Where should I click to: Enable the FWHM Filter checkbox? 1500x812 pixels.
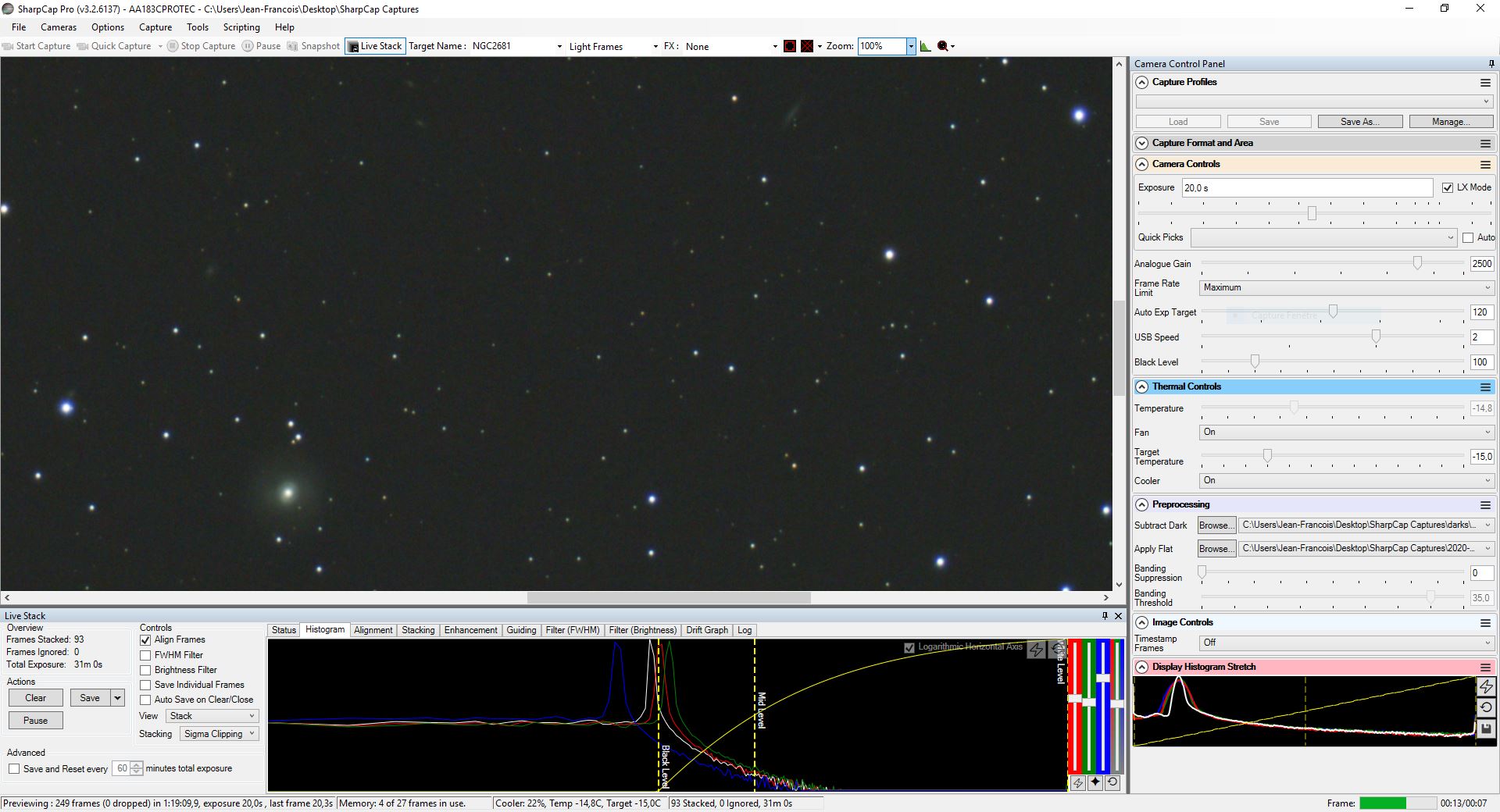tap(145, 655)
